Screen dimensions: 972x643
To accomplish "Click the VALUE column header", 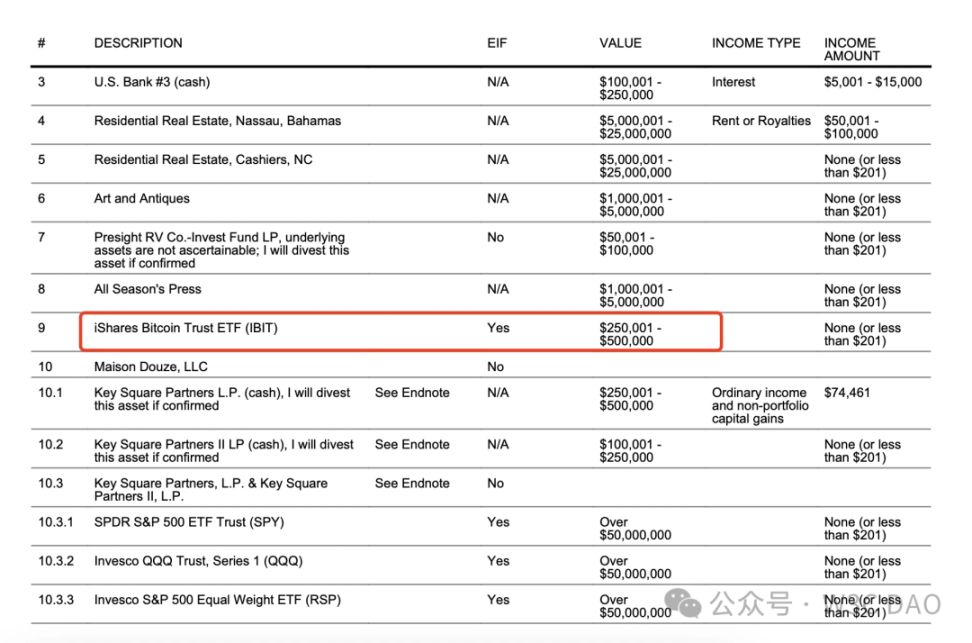I will [620, 43].
